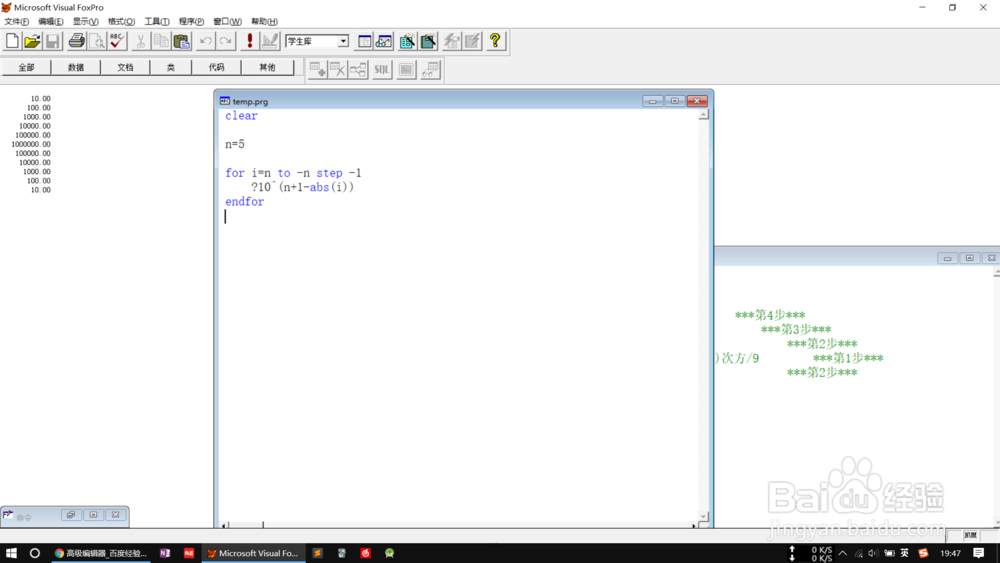Open the notification center icon in taskbar

978,553
